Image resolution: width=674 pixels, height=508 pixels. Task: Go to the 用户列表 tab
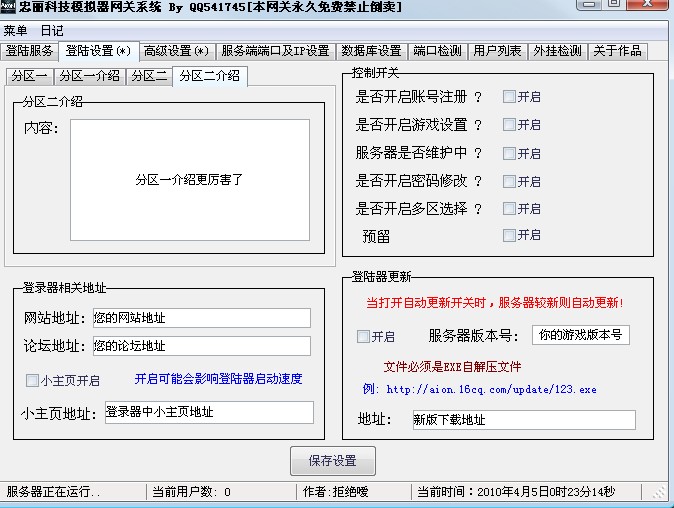tap(497, 51)
